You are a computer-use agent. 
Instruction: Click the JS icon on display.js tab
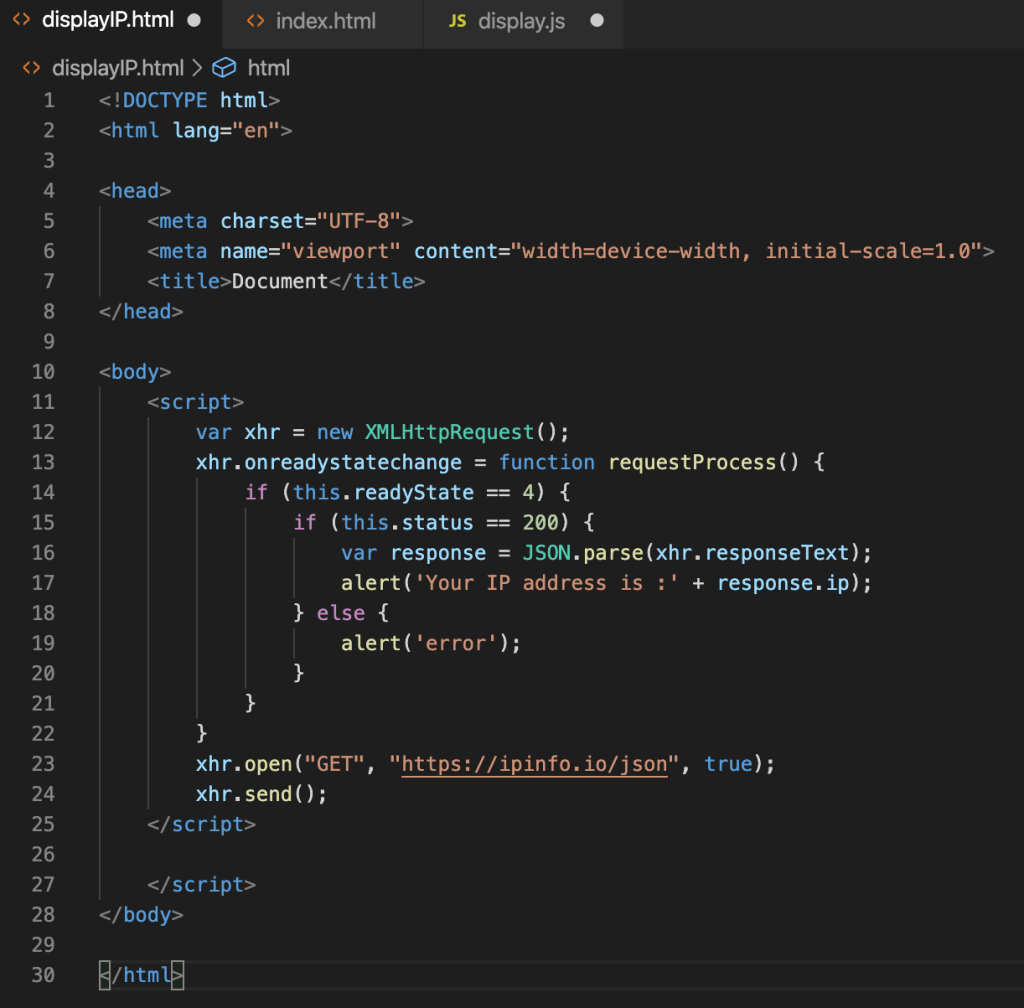457,20
